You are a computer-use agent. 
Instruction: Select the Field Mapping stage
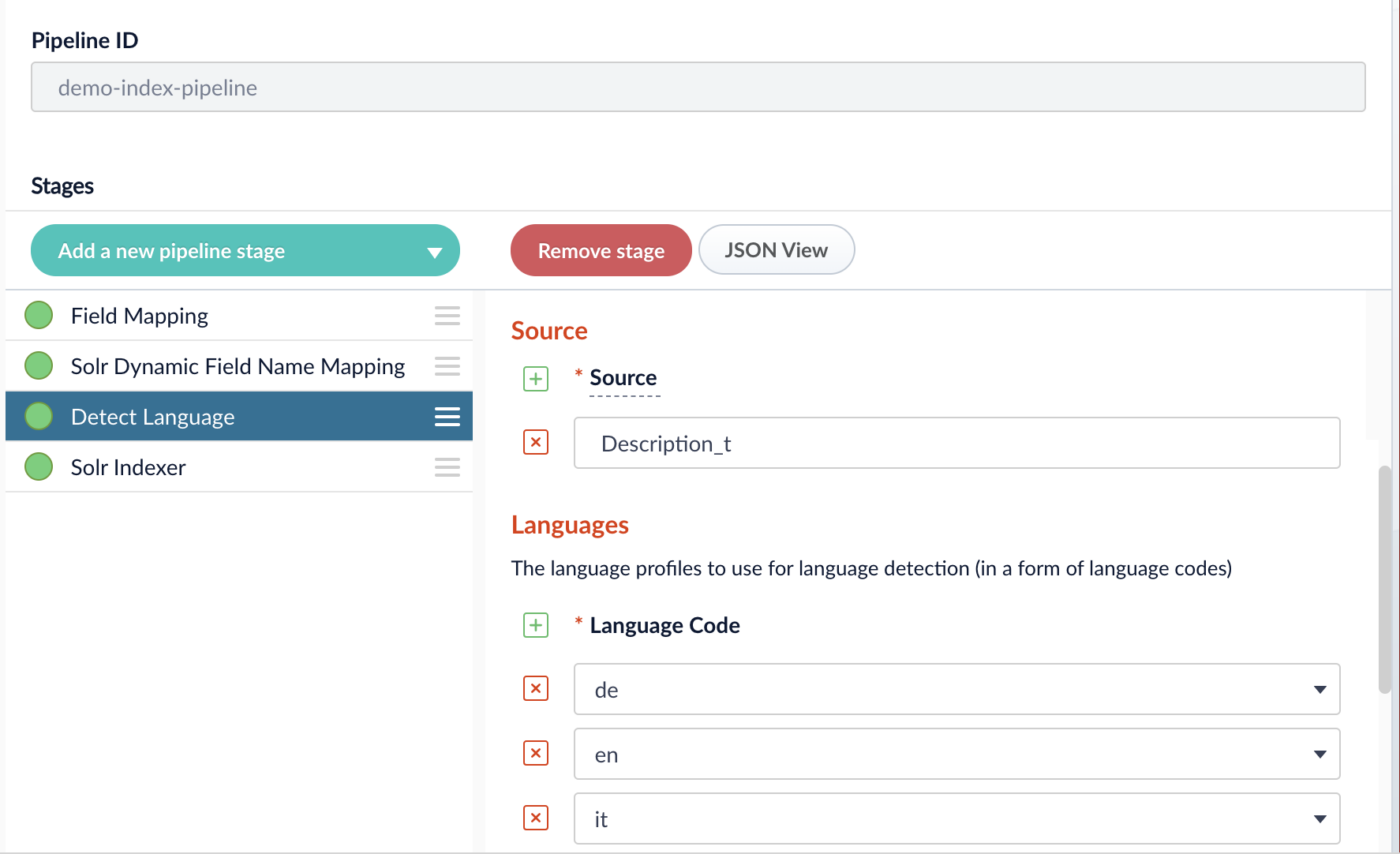139,316
